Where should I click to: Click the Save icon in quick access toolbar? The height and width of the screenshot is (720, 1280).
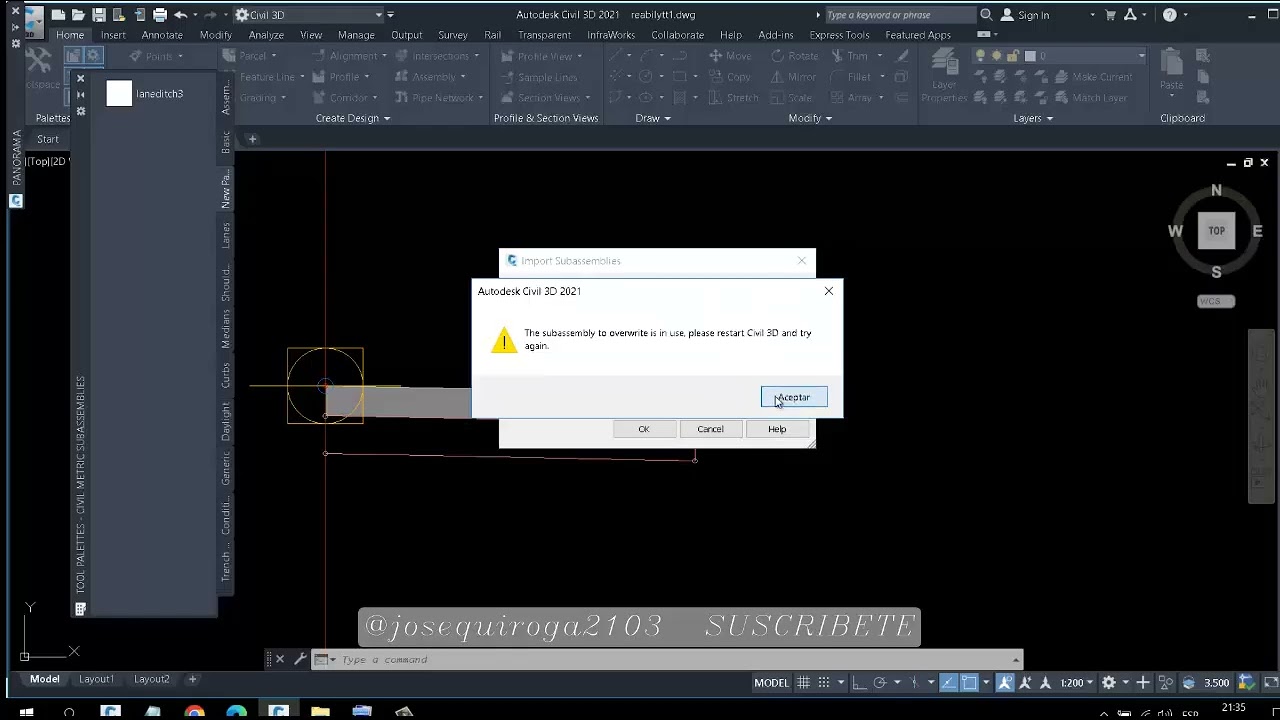tap(99, 15)
